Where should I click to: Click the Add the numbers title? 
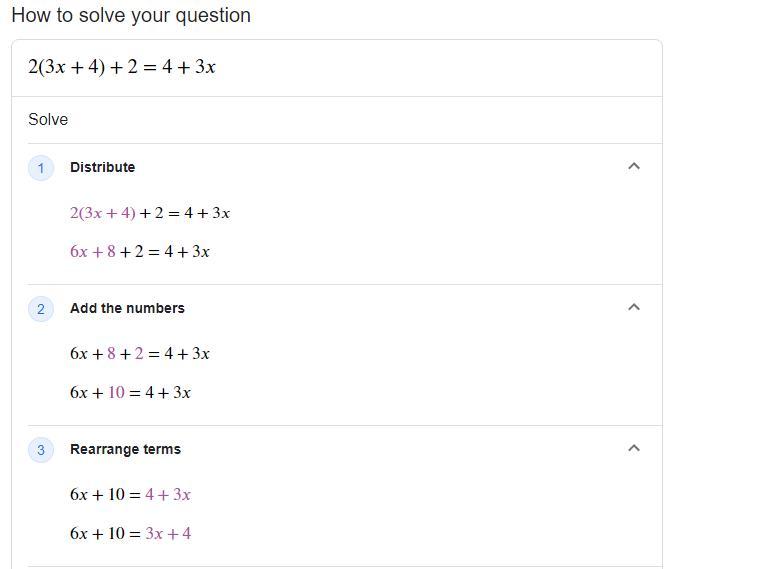[x=127, y=308]
